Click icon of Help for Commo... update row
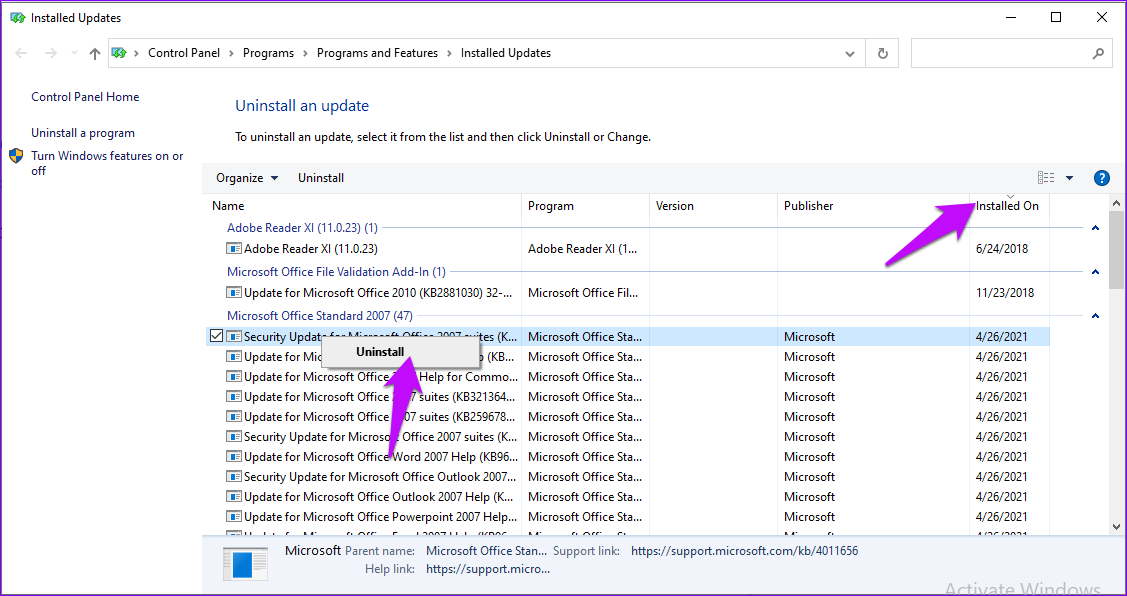The image size is (1127, 596). [x=234, y=377]
